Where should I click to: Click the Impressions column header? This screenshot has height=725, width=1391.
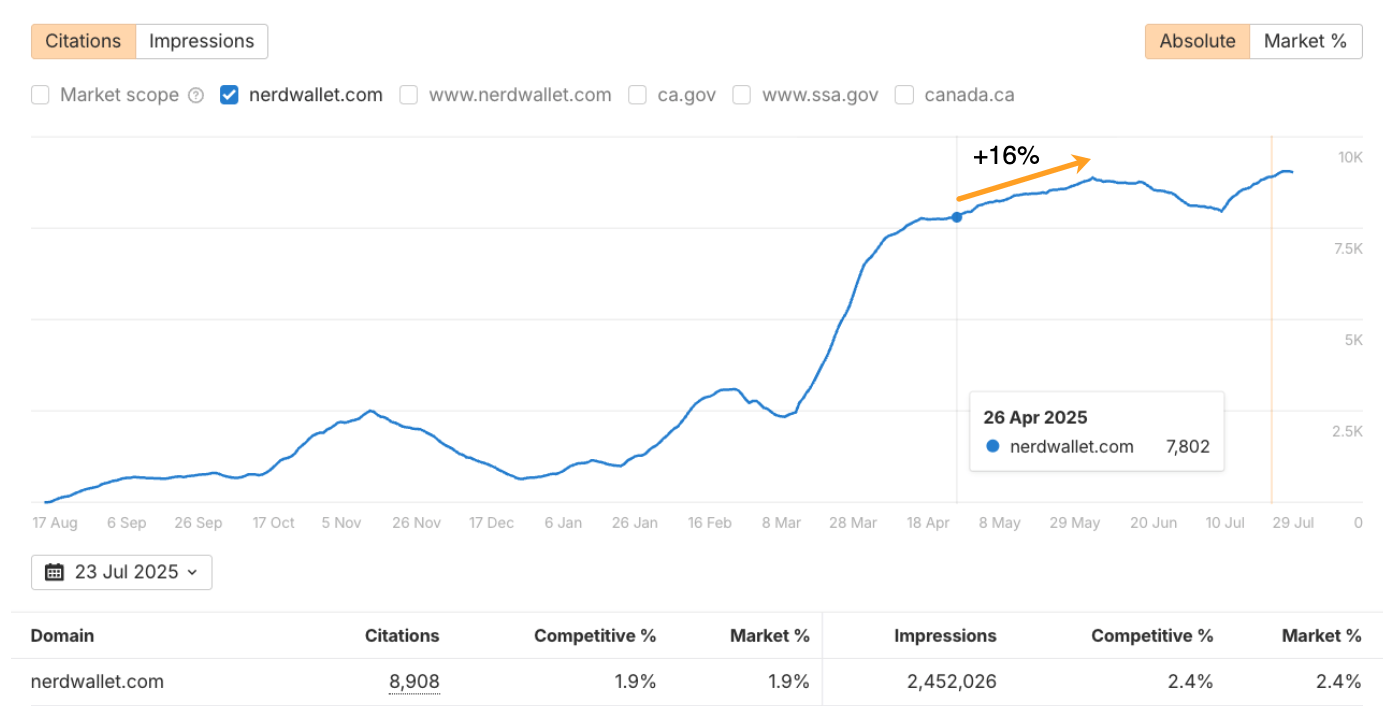[x=946, y=636]
